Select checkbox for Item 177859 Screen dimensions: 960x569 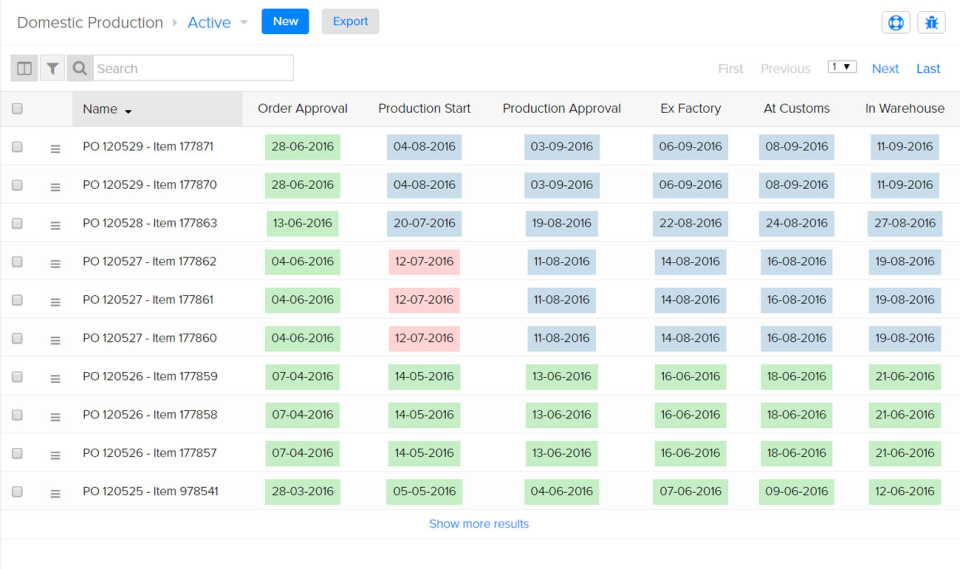pyautogui.click(x=17, y=377)
